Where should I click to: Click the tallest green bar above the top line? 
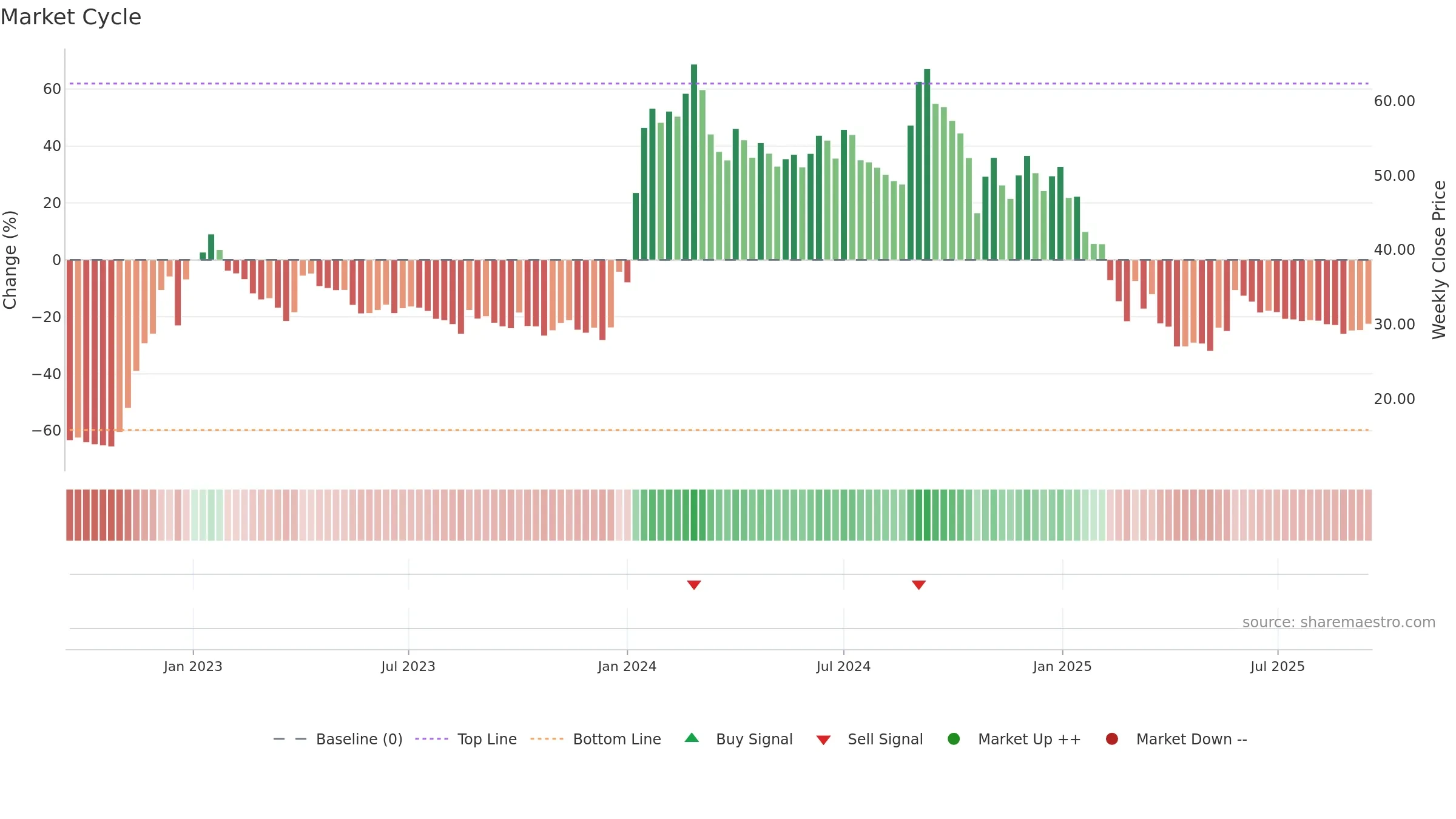(694, 162)
